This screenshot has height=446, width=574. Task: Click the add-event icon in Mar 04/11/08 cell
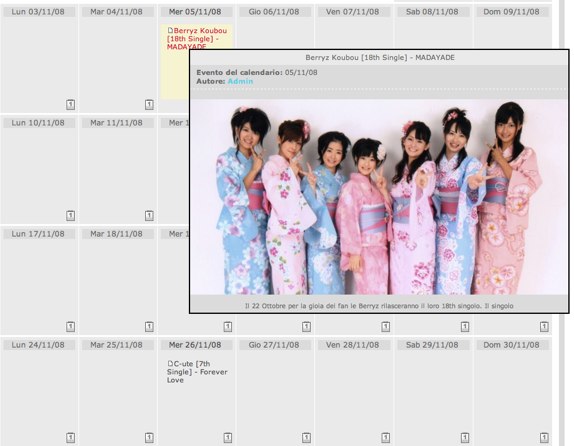[x=149, y=105]
